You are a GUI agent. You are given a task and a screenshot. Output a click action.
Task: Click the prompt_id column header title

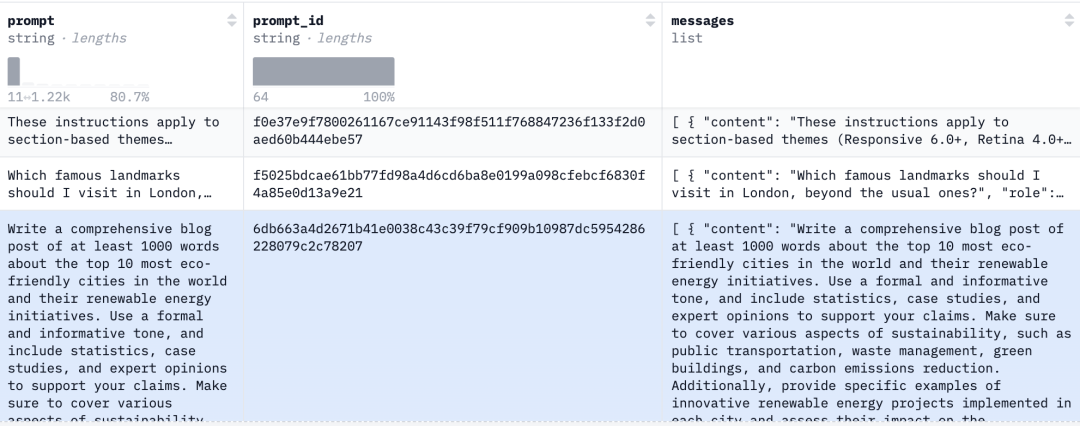[288, 21]
